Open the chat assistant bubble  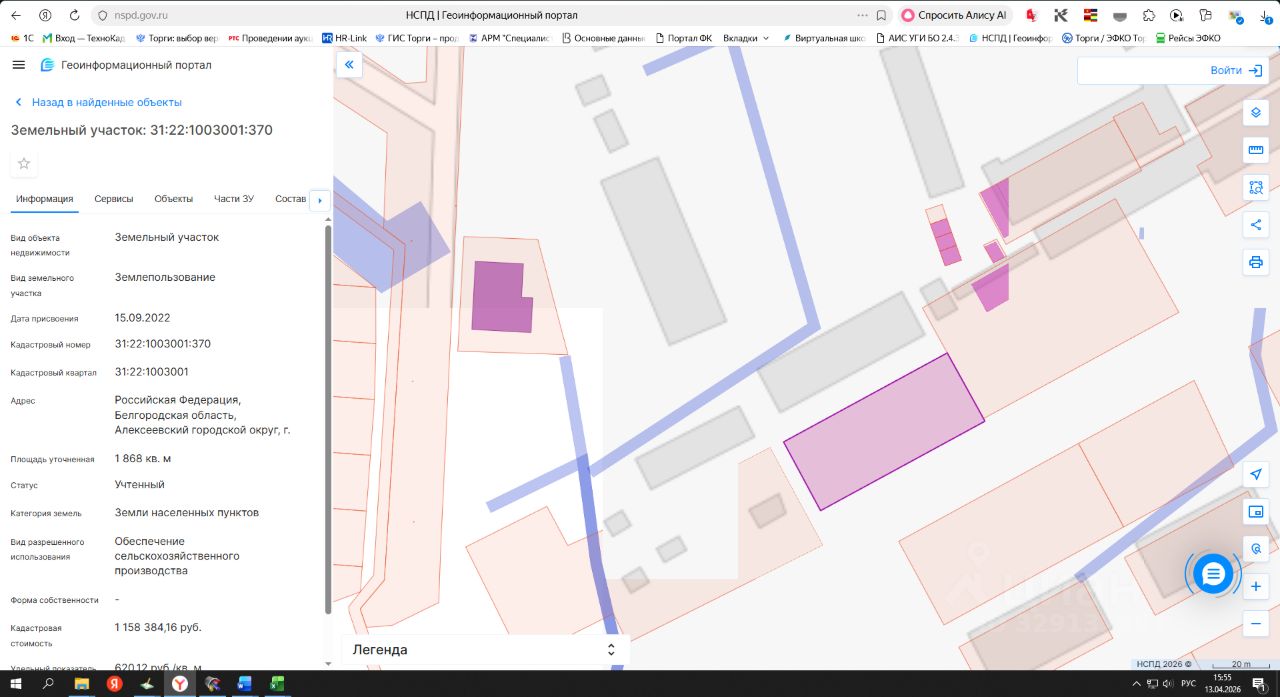(1213, 573)
